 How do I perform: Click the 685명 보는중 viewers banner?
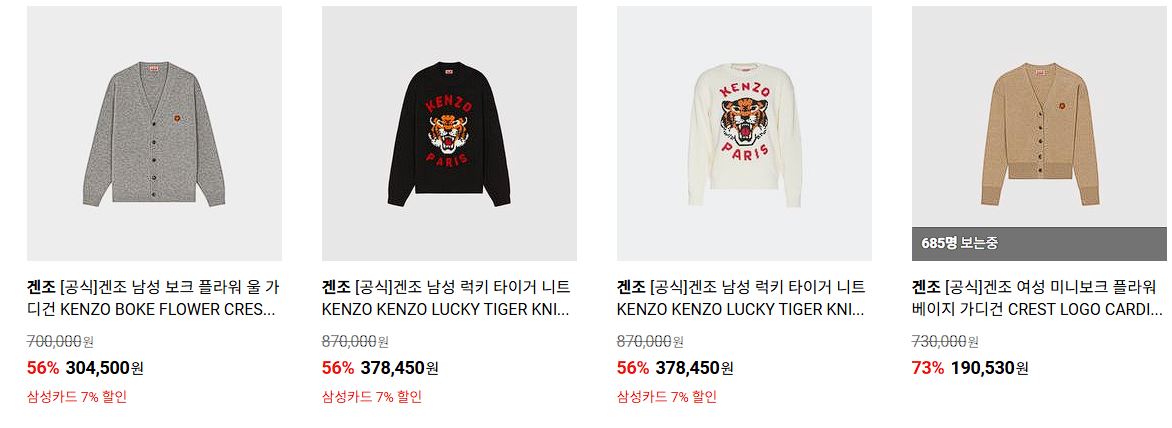pyautogui.click(x=1040, y=244)
